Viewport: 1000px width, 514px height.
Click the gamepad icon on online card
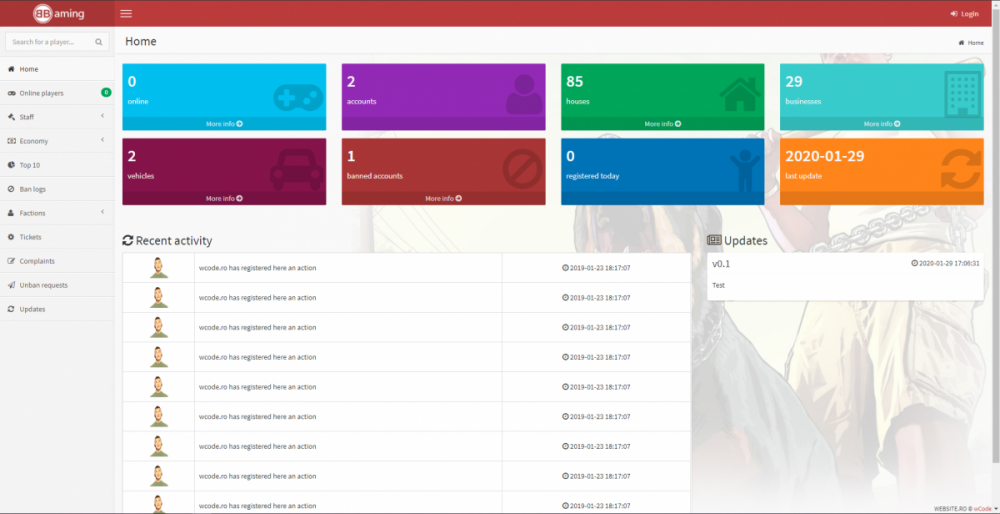297,96
